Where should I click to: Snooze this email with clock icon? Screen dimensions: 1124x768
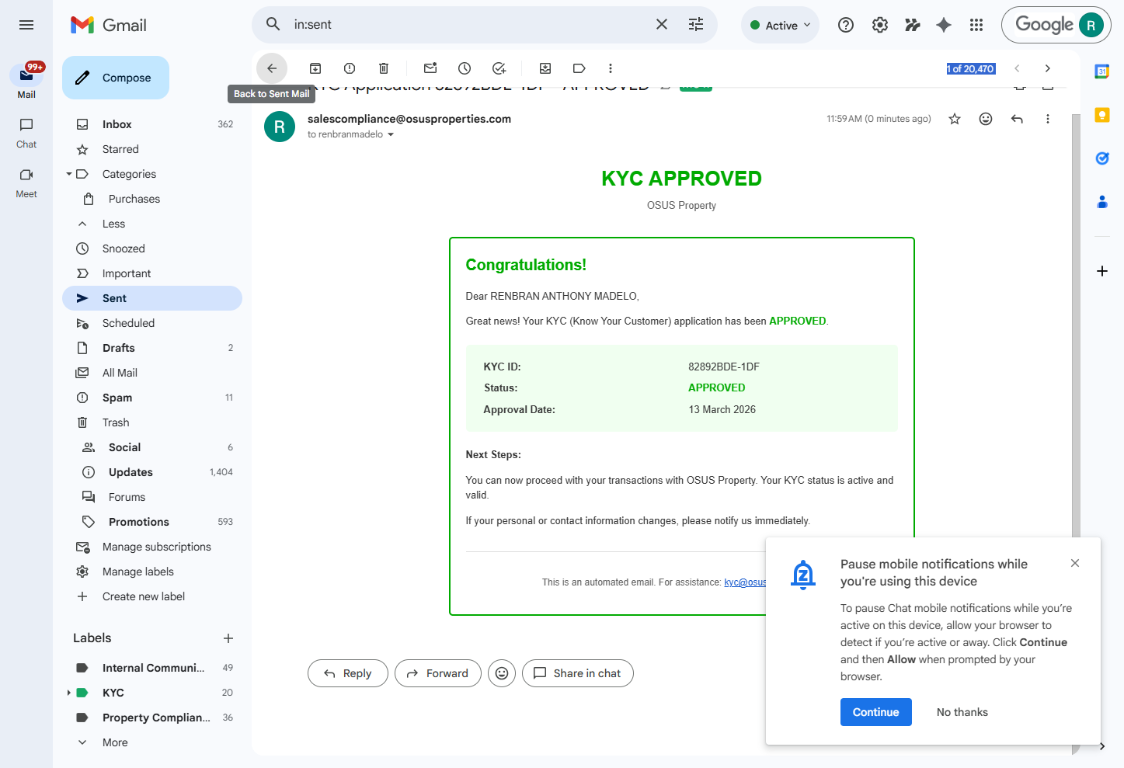click(x=465, y=68)
